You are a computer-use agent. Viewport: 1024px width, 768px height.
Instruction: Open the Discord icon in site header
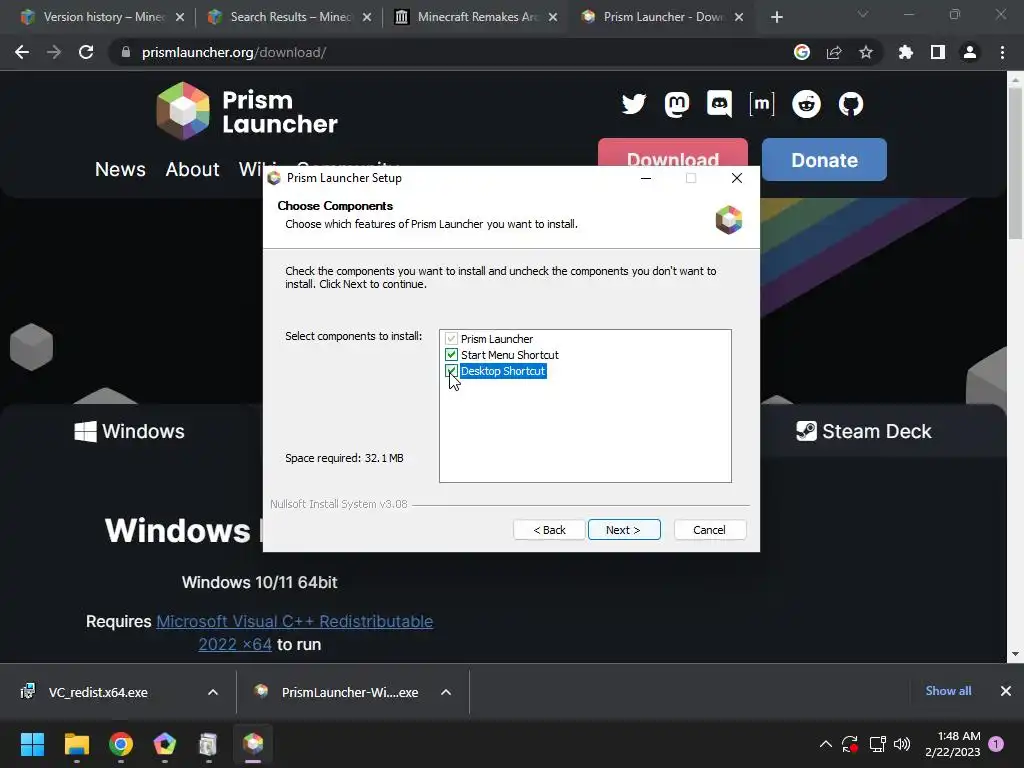(x=719, y=104)
